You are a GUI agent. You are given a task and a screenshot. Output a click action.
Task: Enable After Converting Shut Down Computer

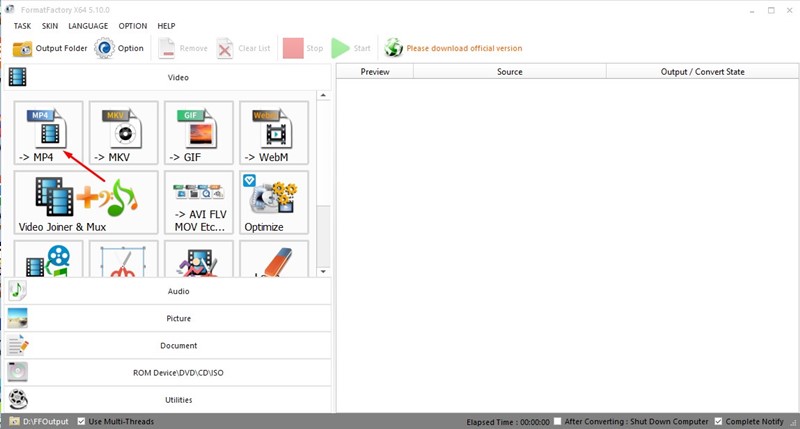558,422
